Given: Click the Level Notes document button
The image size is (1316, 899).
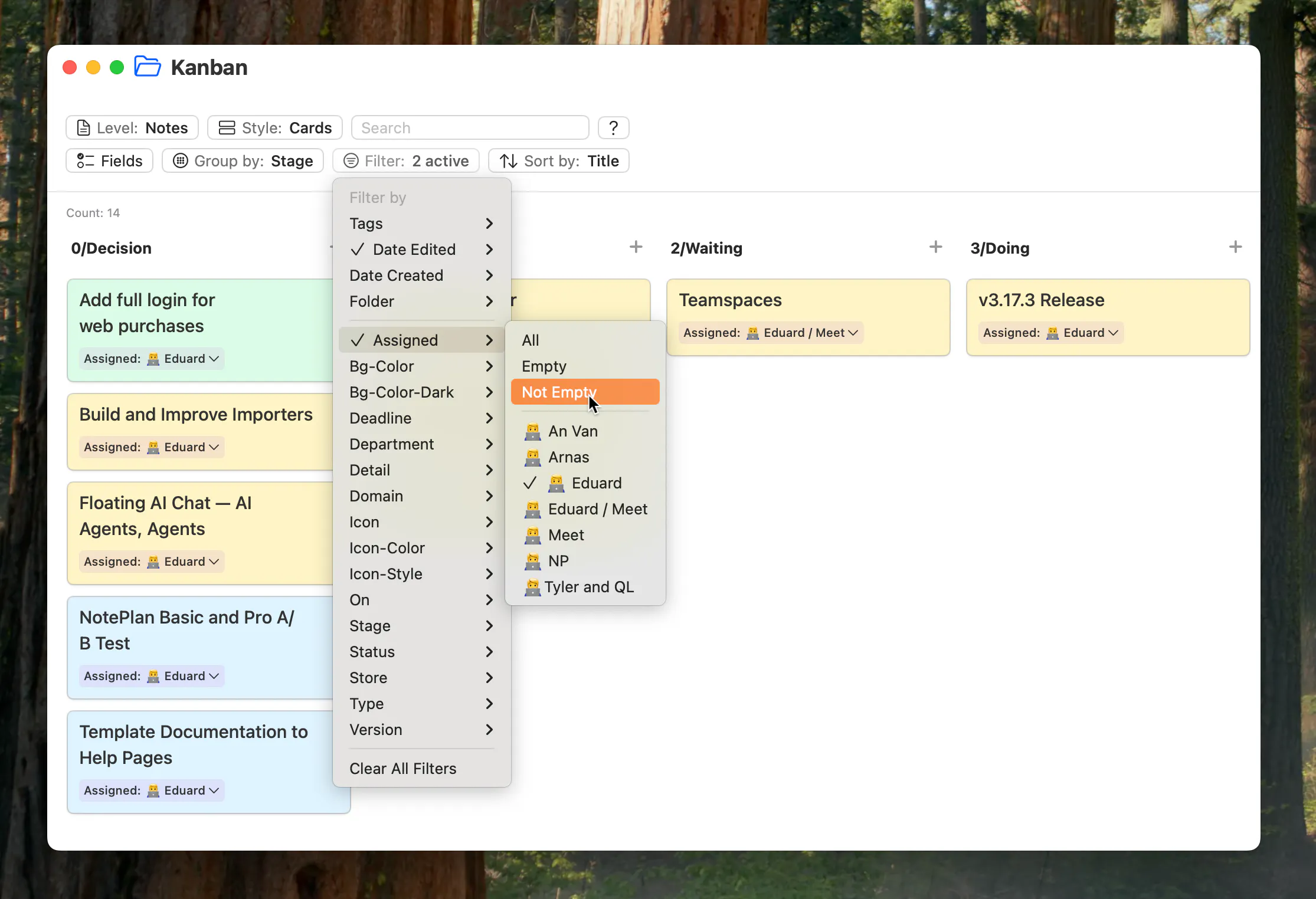Looking at the screenshot, I should (132, 128).
